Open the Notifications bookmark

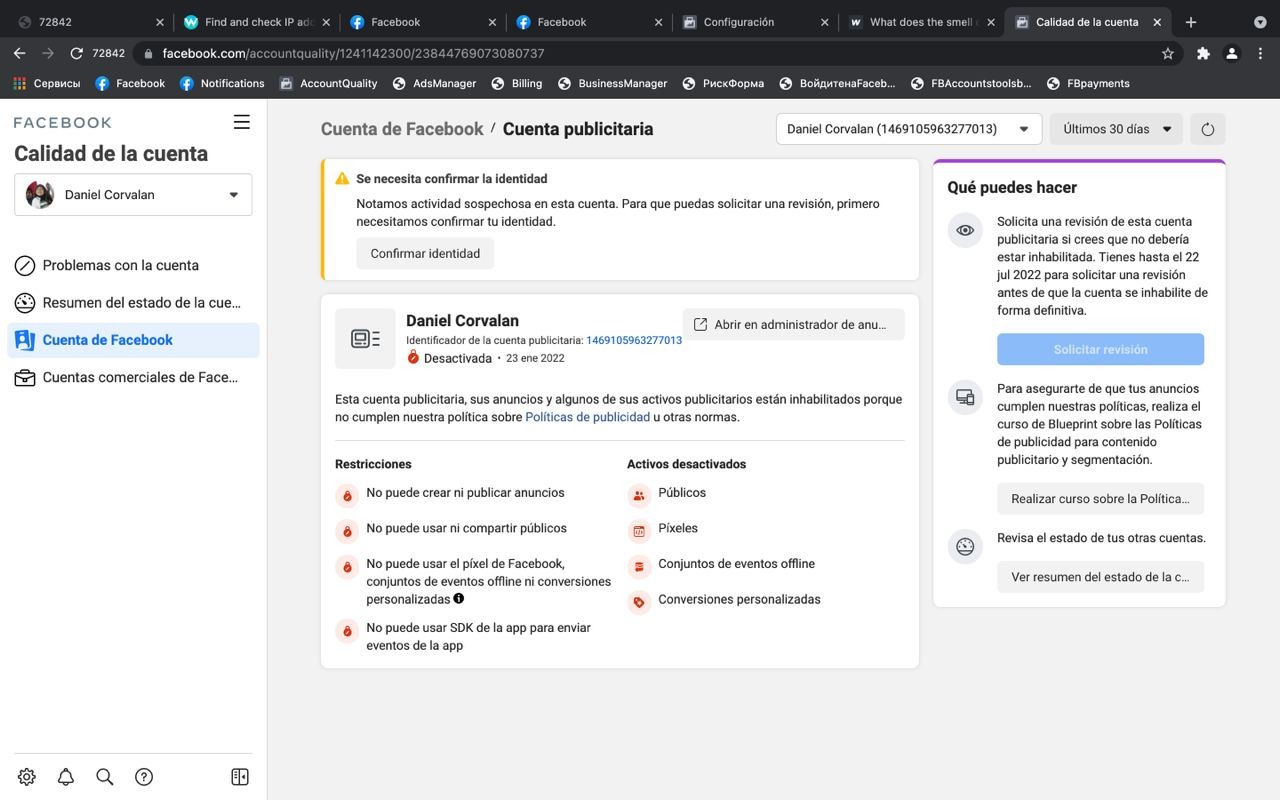pos(222,83)
